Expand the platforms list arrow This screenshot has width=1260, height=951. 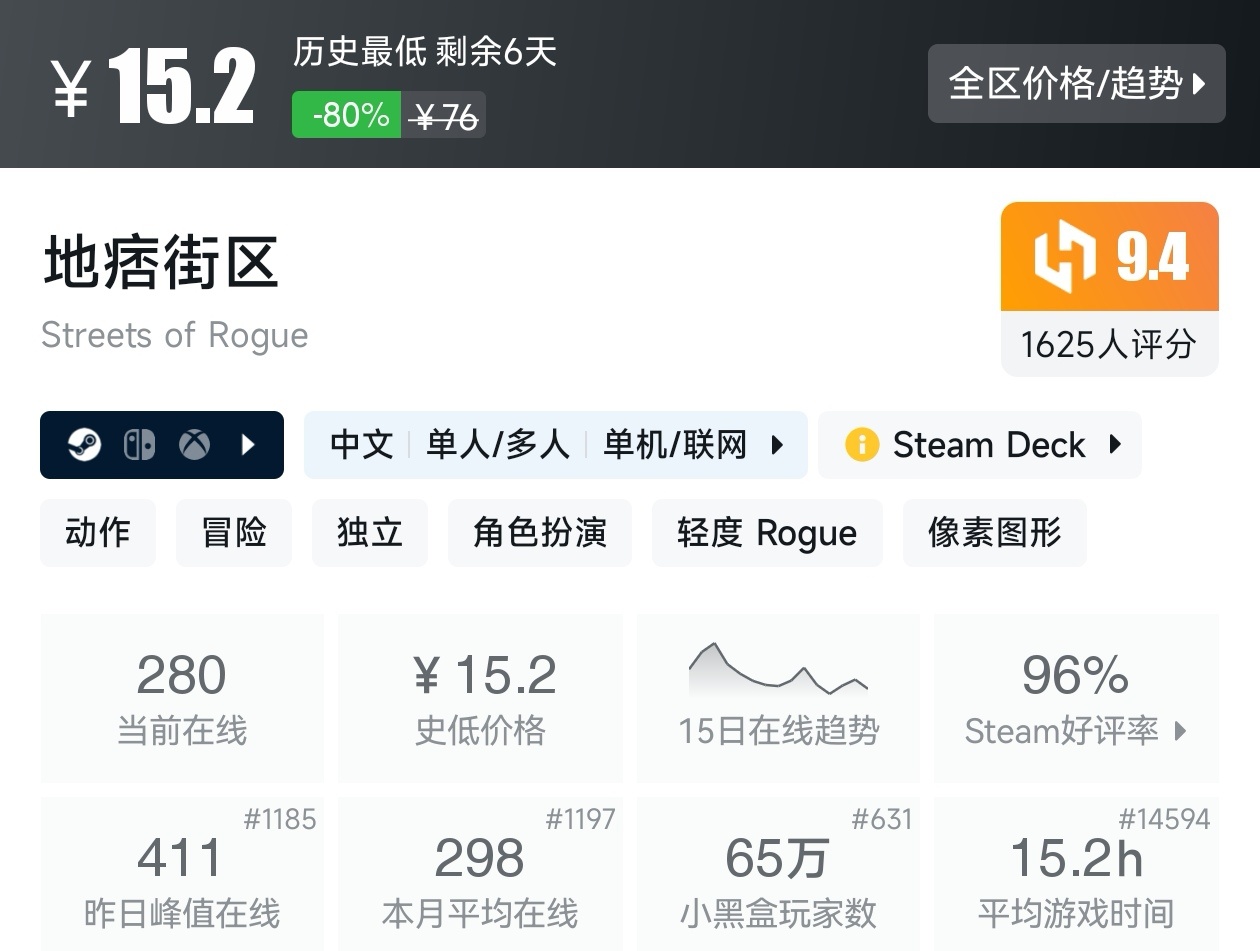tap(249, 444)
